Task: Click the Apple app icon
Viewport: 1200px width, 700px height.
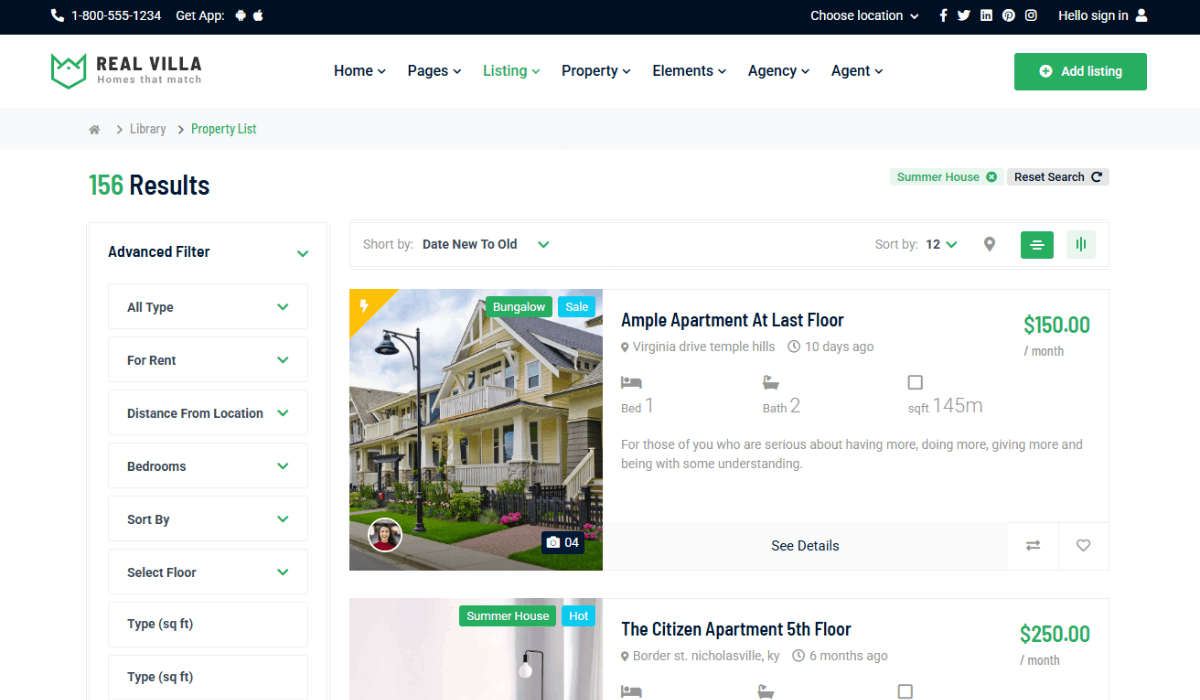Action: (258, 16)
